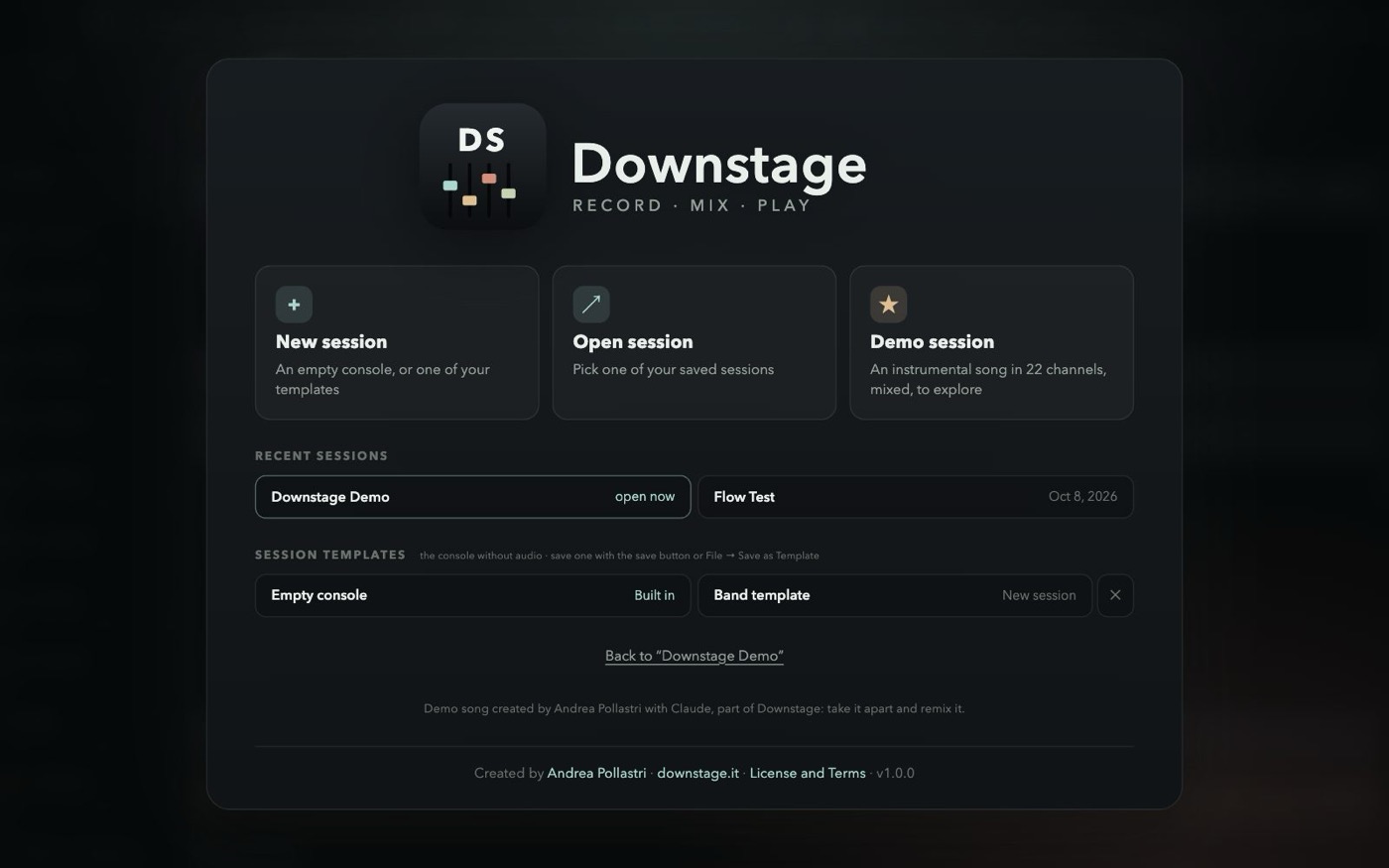Screen dimensions: 1389x868
Task: Open the Flow Test recent session
Action: (916, 497)
